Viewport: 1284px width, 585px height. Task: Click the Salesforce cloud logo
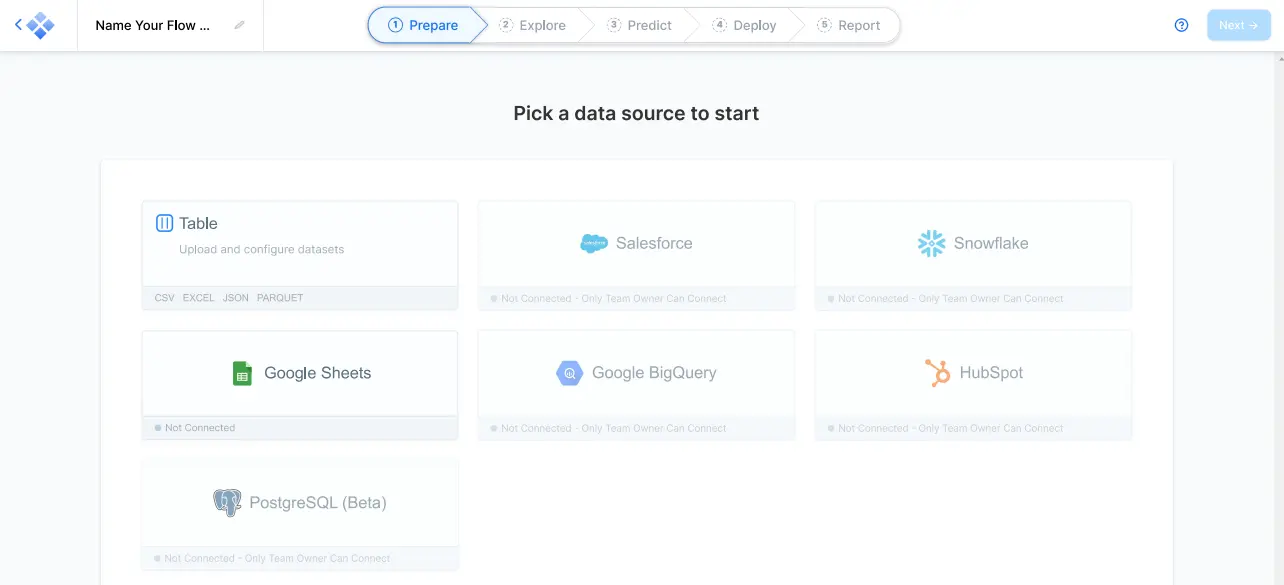594,243
